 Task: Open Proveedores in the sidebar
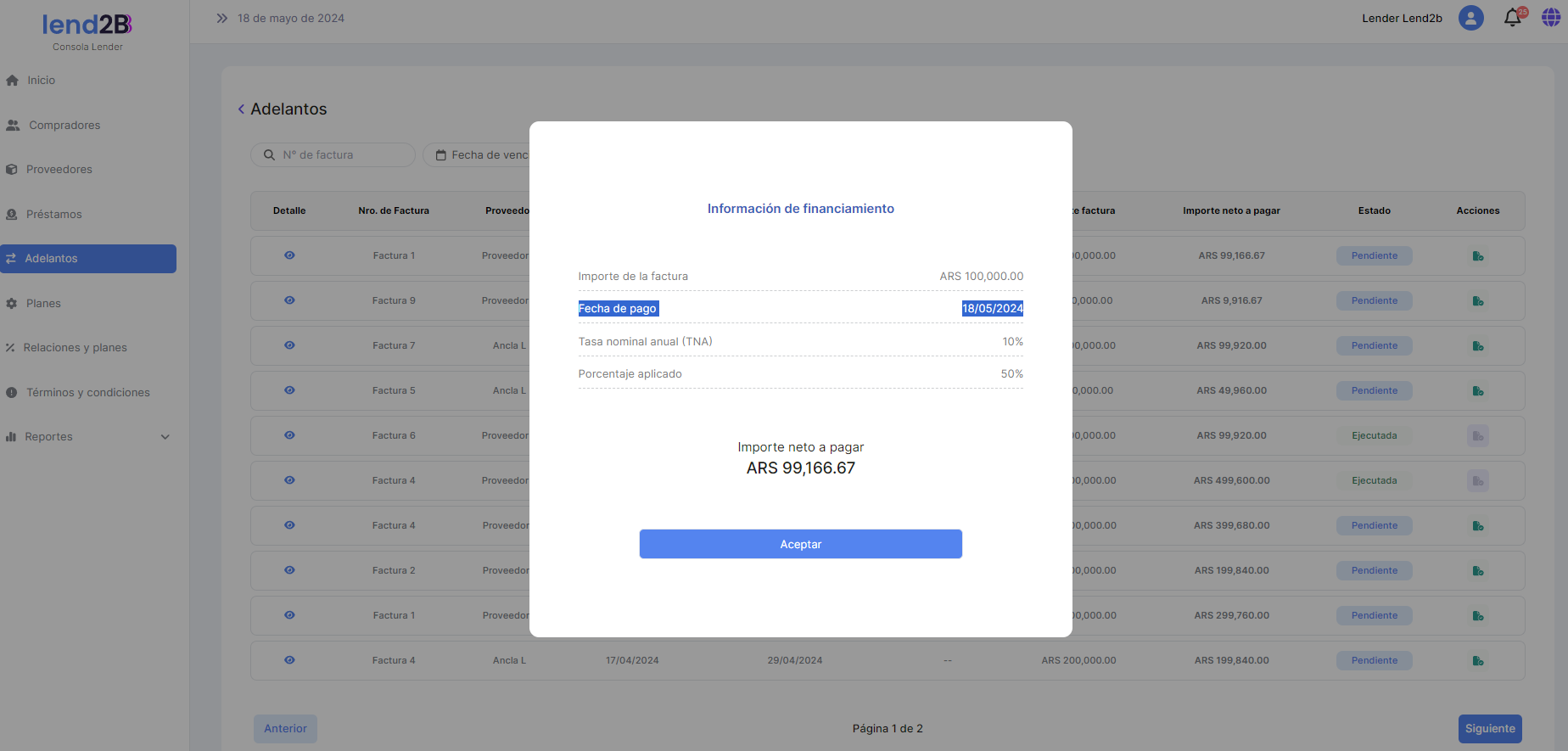(x=59, y=170)
